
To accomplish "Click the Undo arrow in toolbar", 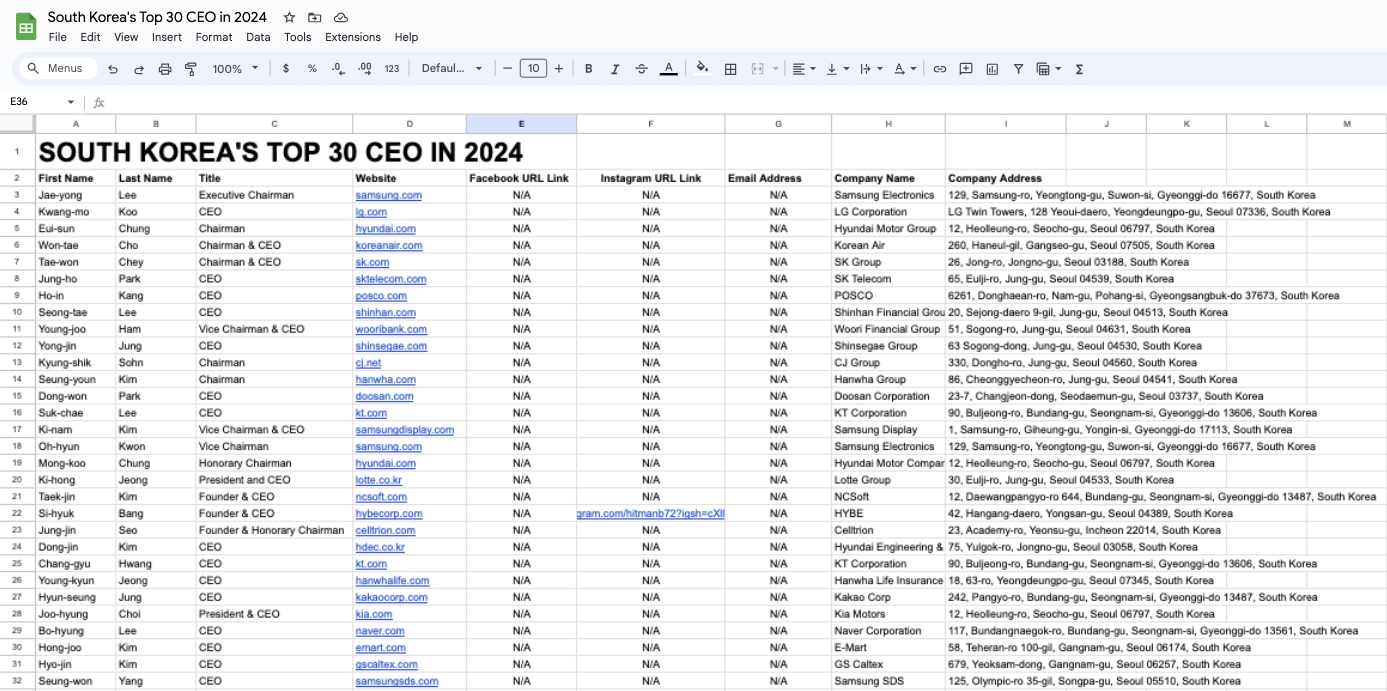I will coord(113,69).
